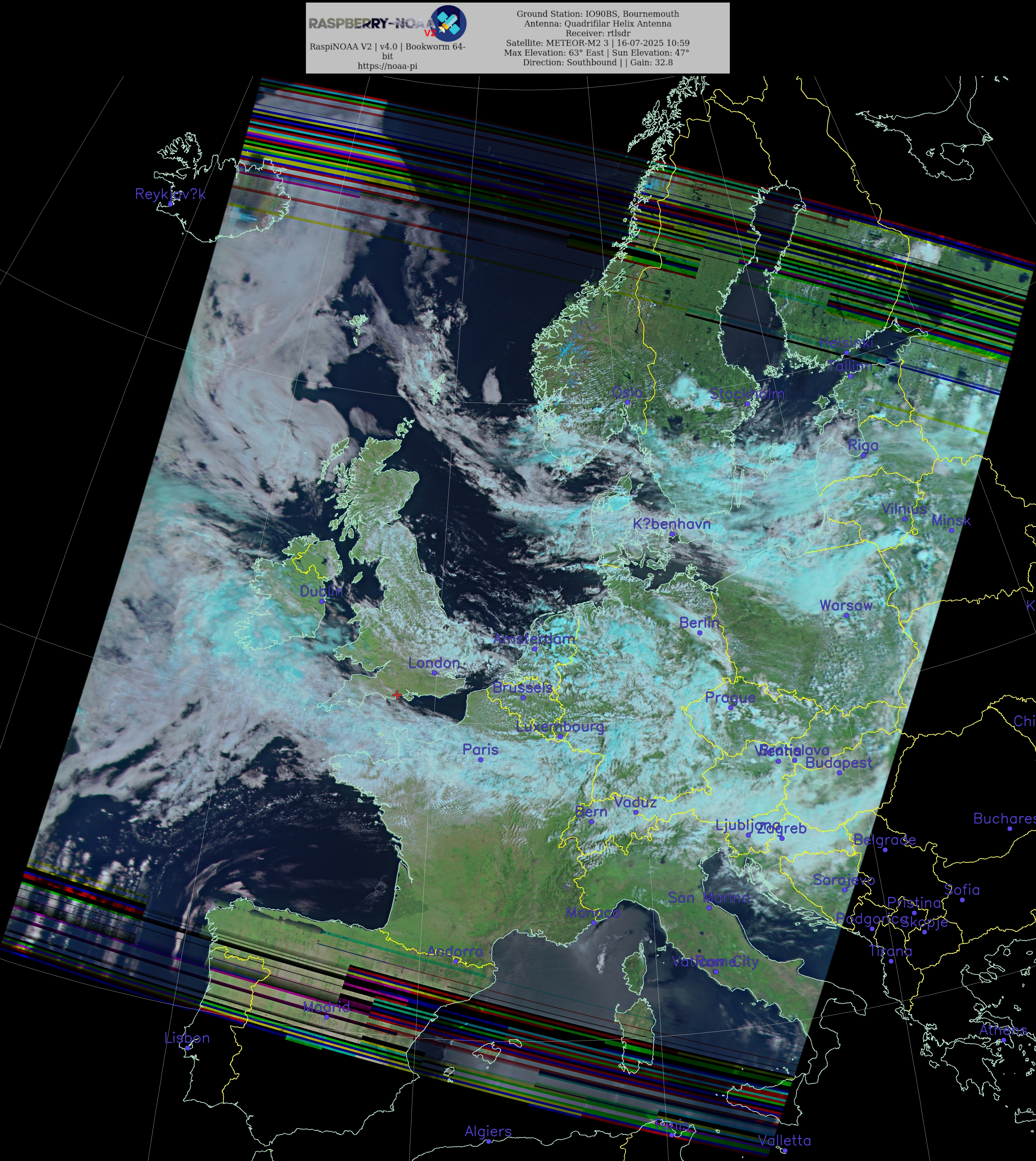The height and width of the screenshot is (1161, 1036).
Task: Click the Andorra label
Action: click(455, 951)
